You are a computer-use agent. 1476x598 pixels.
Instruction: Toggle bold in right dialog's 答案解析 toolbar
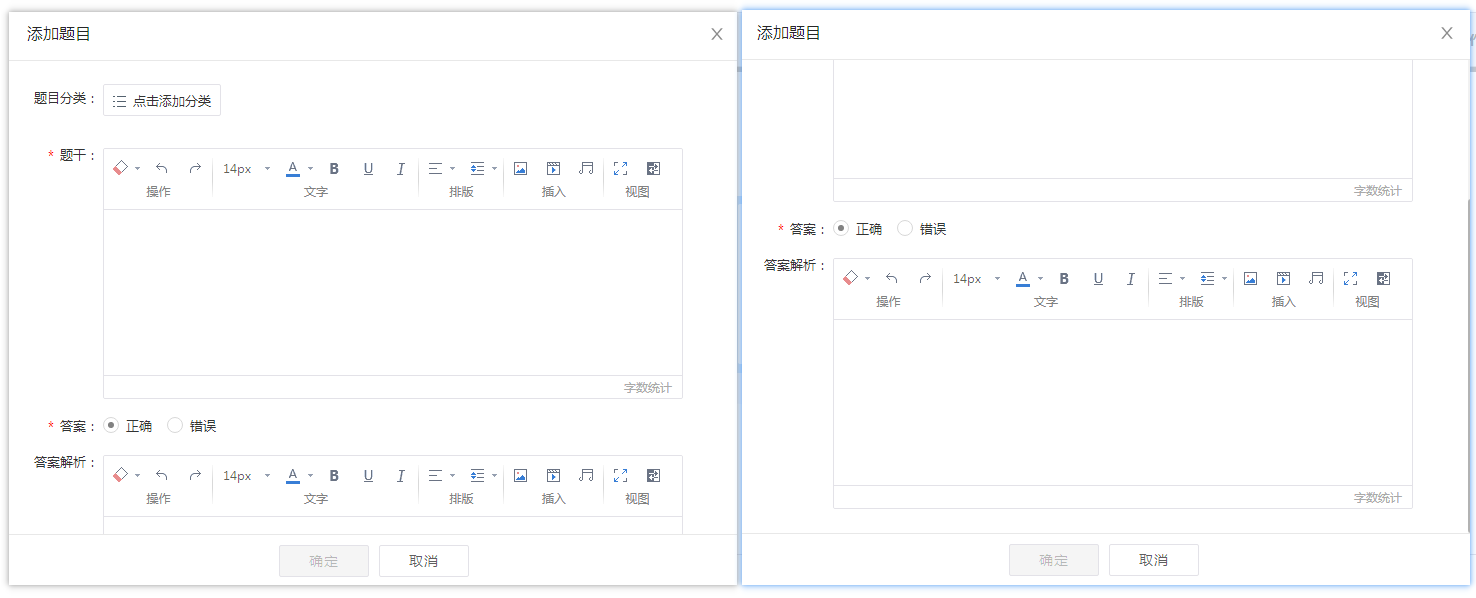click(1065, 278)
